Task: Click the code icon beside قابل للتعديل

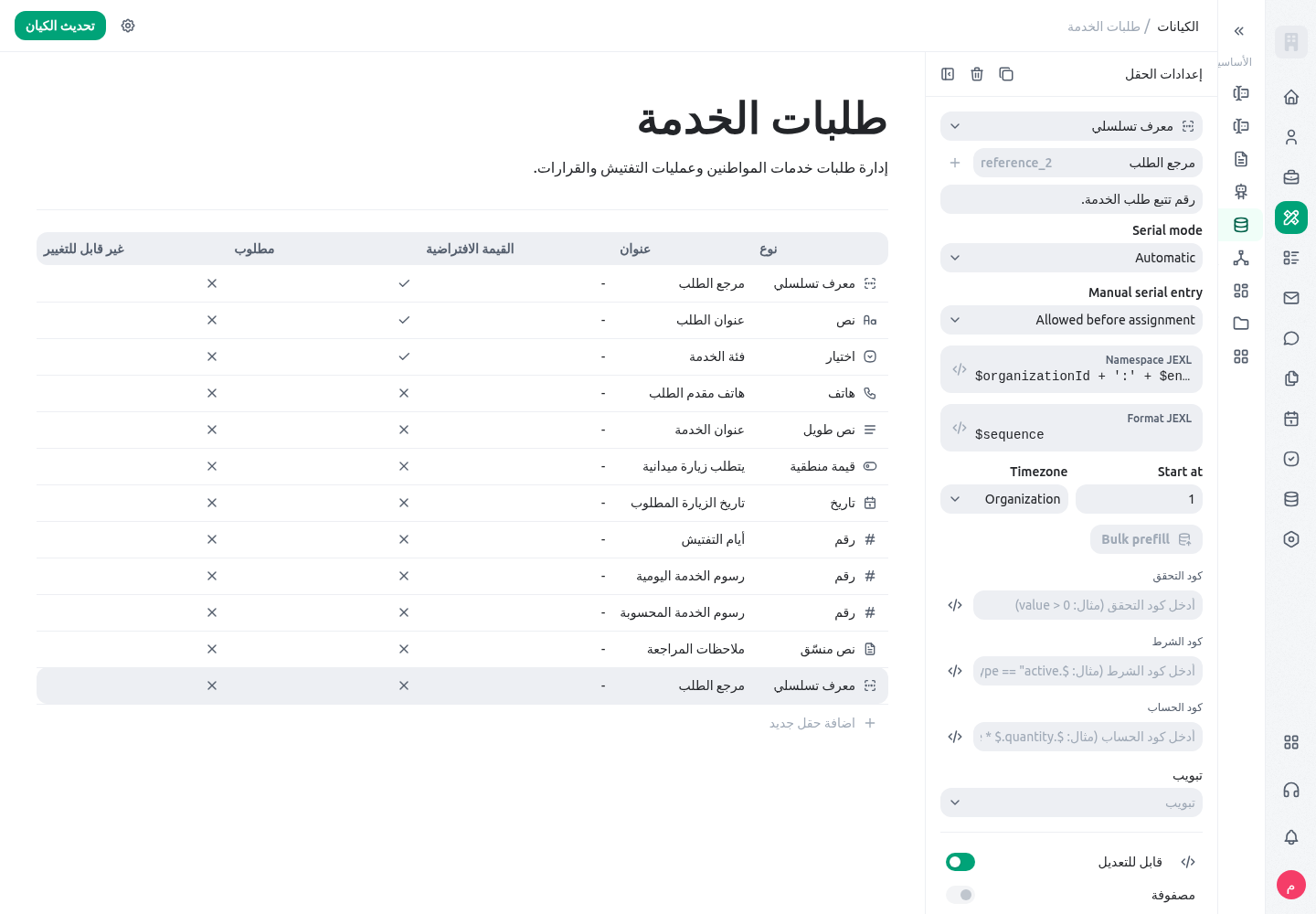Action: click(1188, 862)
